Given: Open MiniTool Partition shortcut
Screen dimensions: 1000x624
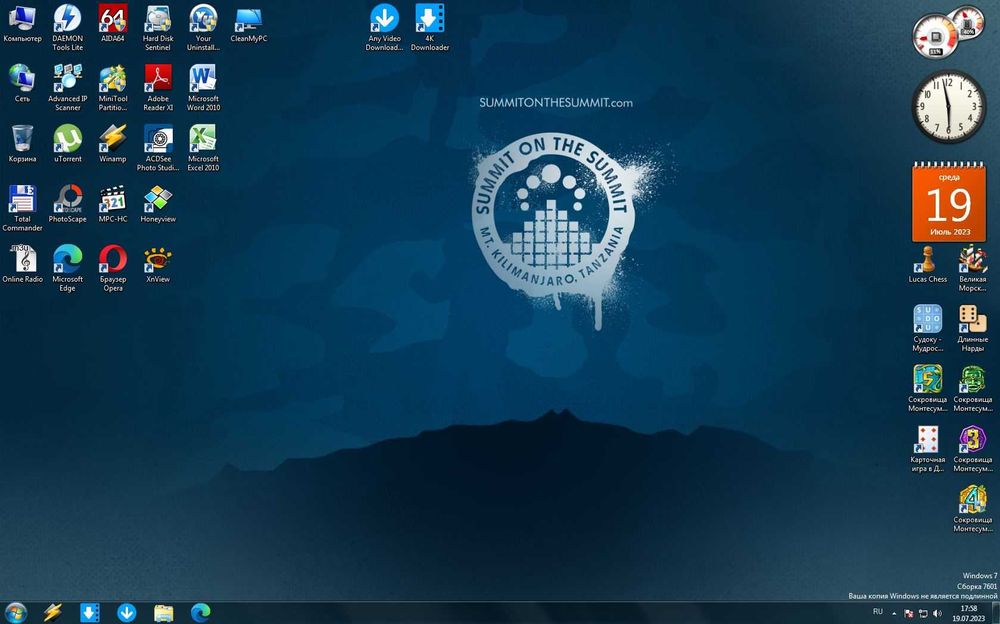Looking at the screenshot, I should point(113,87).
